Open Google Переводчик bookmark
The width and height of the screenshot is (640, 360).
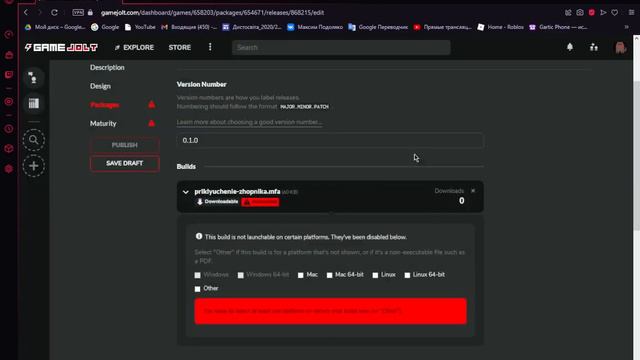[x=378, y=27]
